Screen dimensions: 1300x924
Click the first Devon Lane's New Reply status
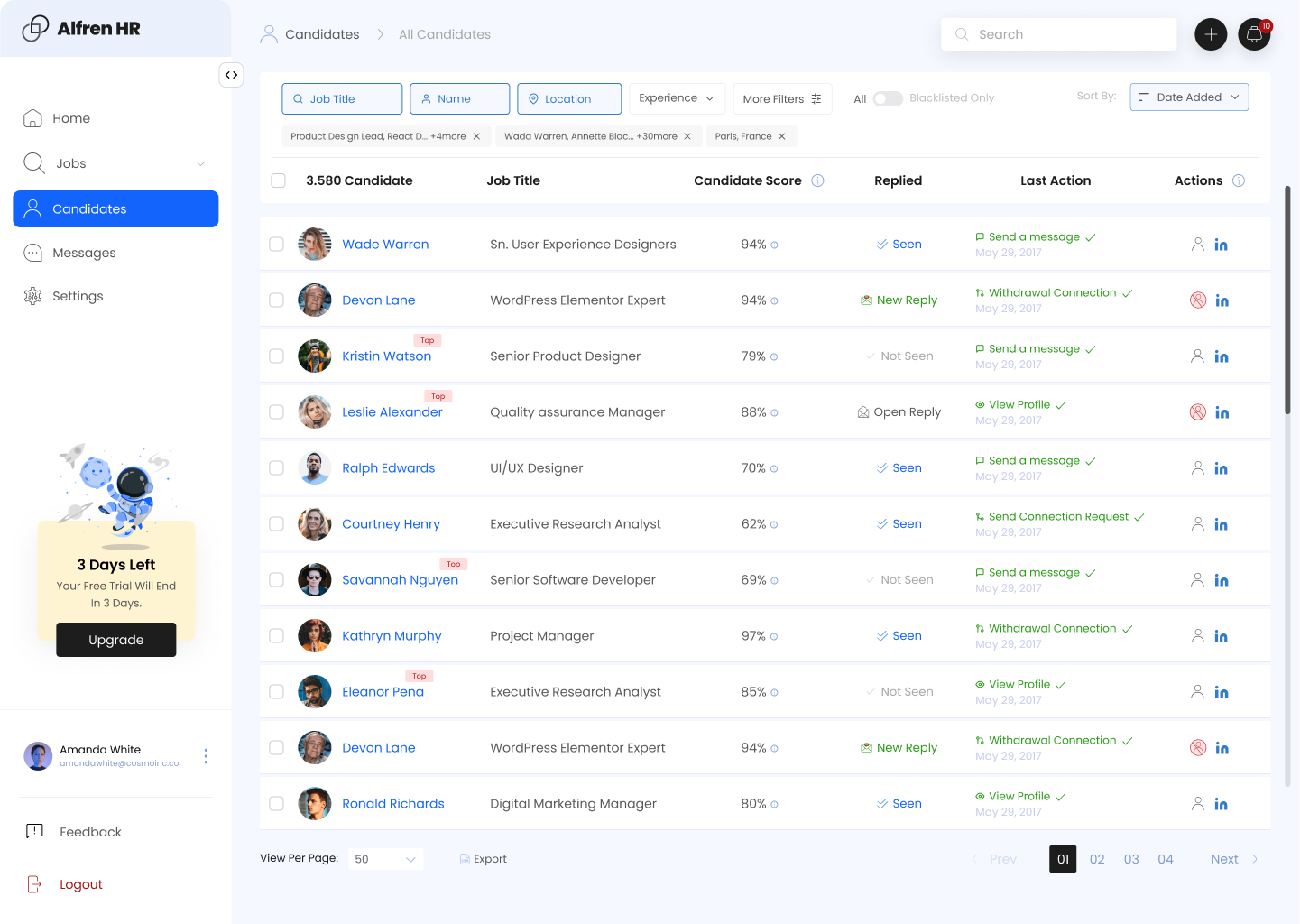(899, 300)
